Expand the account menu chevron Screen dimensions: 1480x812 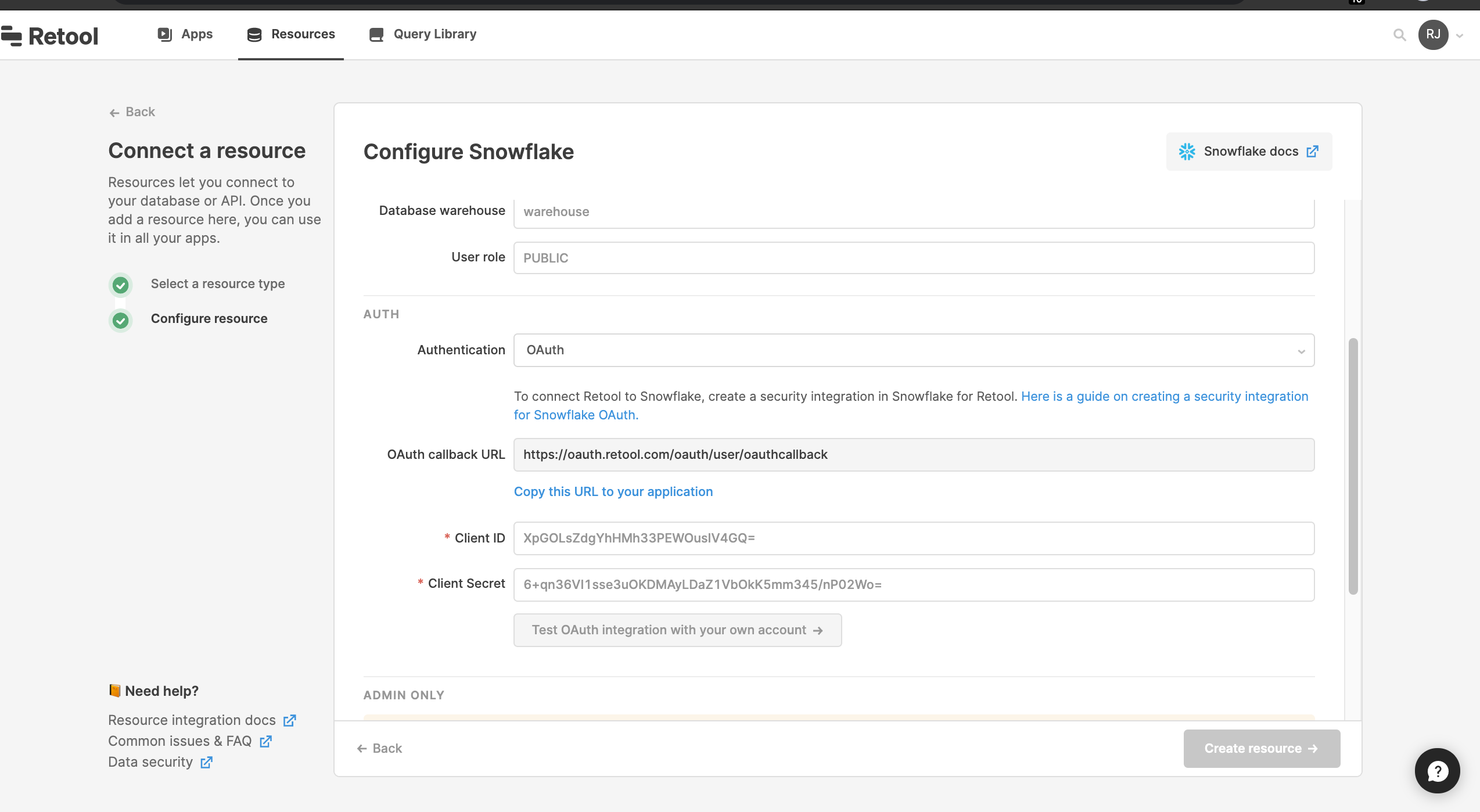pyautogui.click(x=1460, y=36)
